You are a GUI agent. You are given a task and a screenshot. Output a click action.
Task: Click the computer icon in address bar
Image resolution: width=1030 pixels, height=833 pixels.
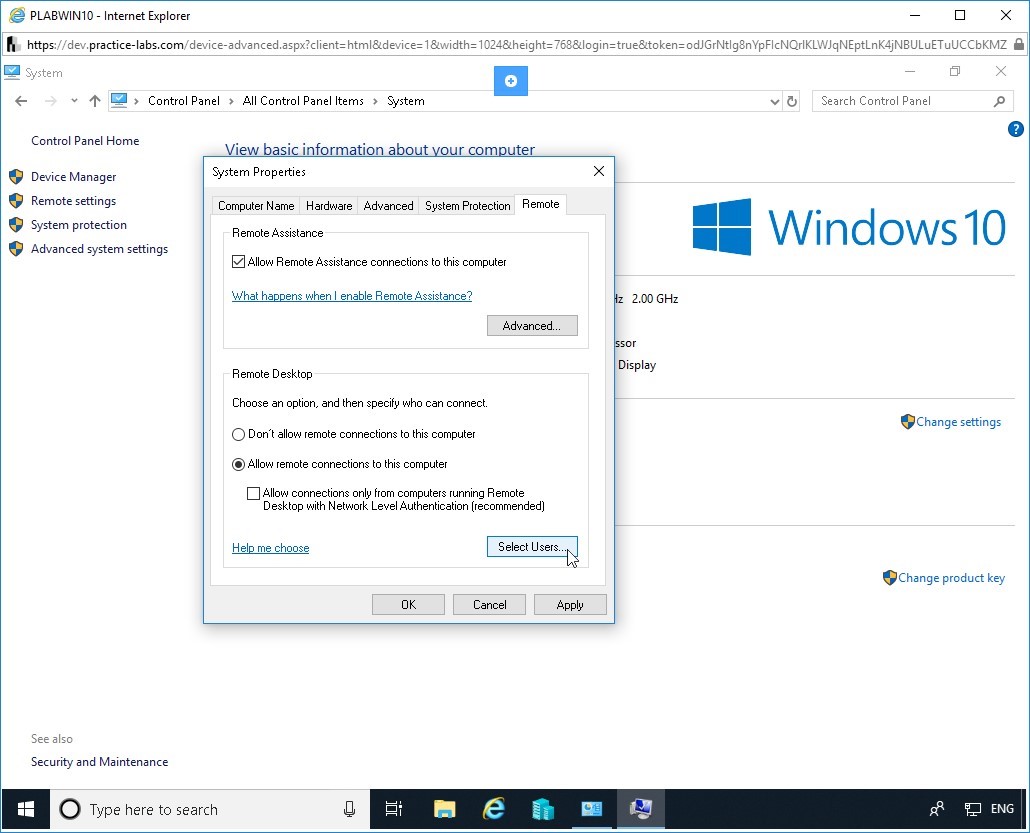click(119, 101)
